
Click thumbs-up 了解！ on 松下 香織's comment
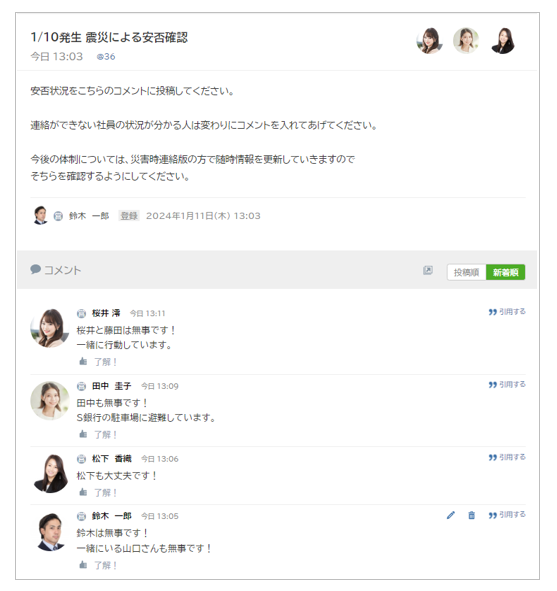(98, 493)
